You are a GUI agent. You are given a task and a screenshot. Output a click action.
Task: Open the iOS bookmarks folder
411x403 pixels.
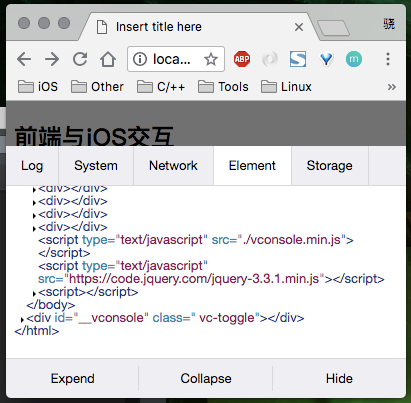point(38,87)
